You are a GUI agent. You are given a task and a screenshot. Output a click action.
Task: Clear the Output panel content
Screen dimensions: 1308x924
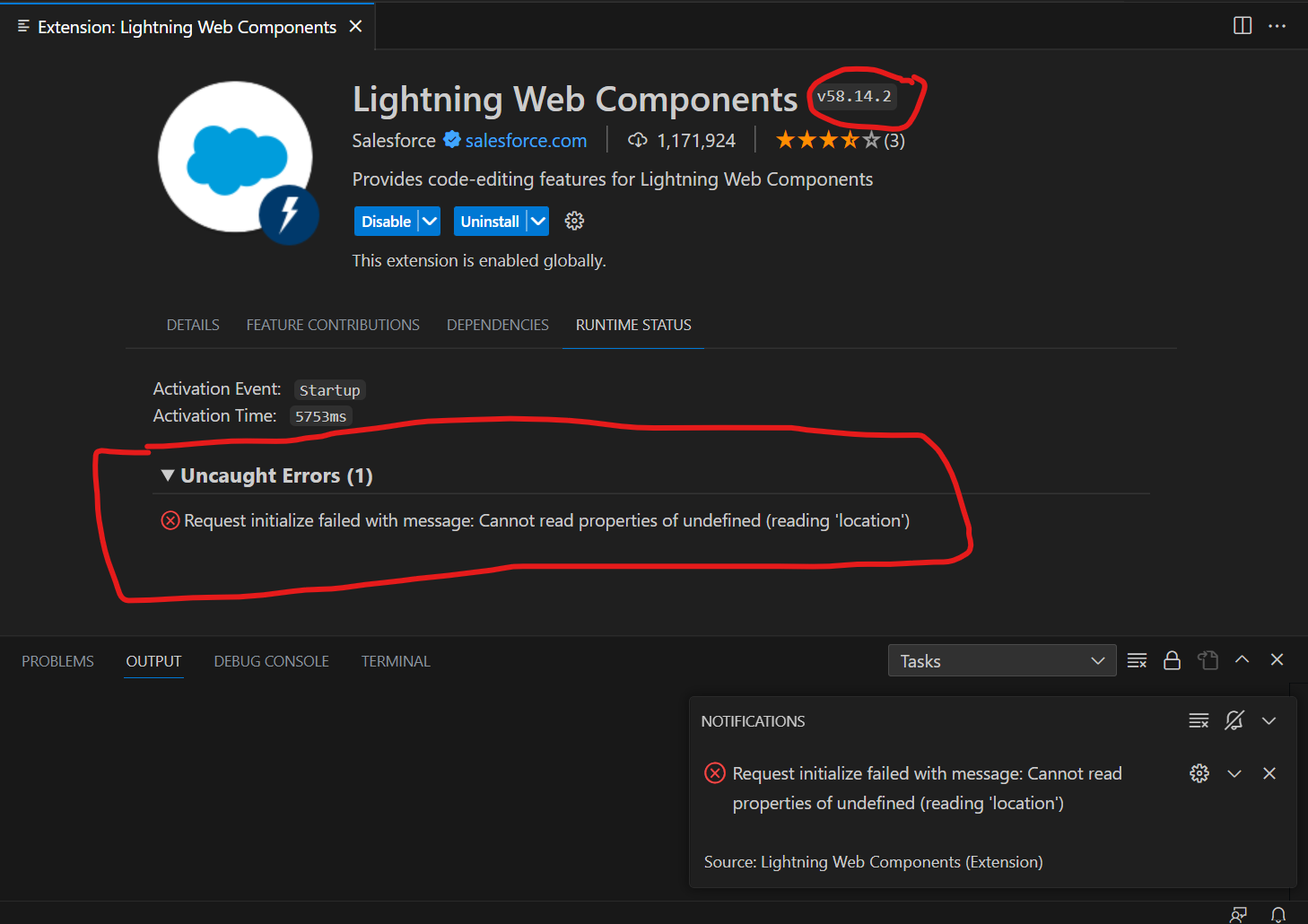(1137, 660)
